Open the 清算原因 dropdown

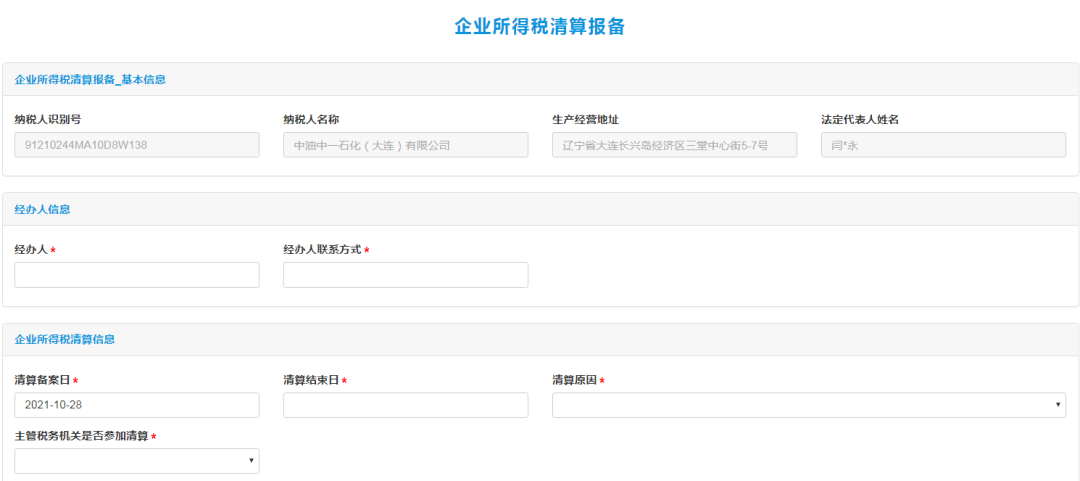click(809, 405)
